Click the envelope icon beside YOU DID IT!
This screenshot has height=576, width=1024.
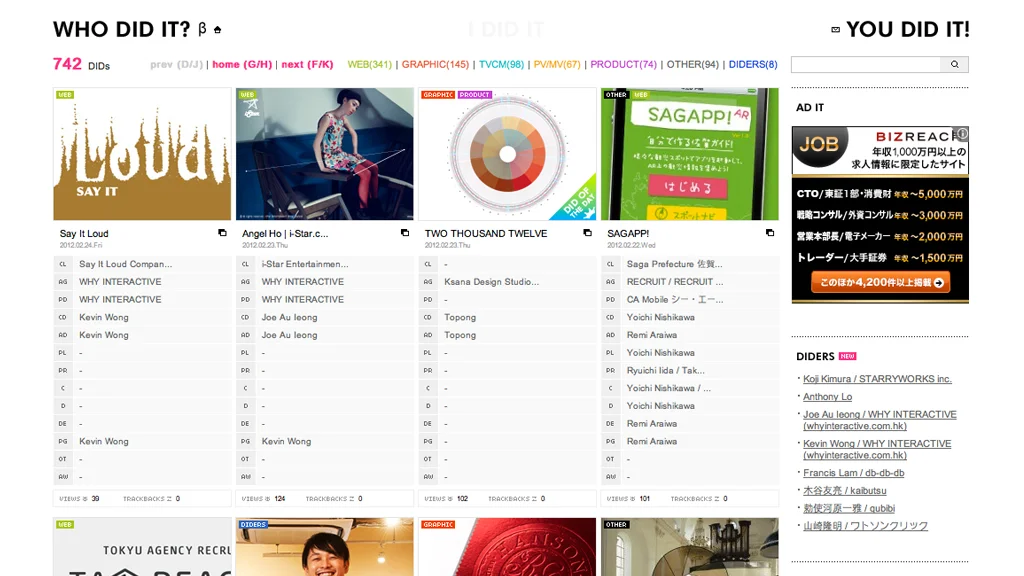835,29
